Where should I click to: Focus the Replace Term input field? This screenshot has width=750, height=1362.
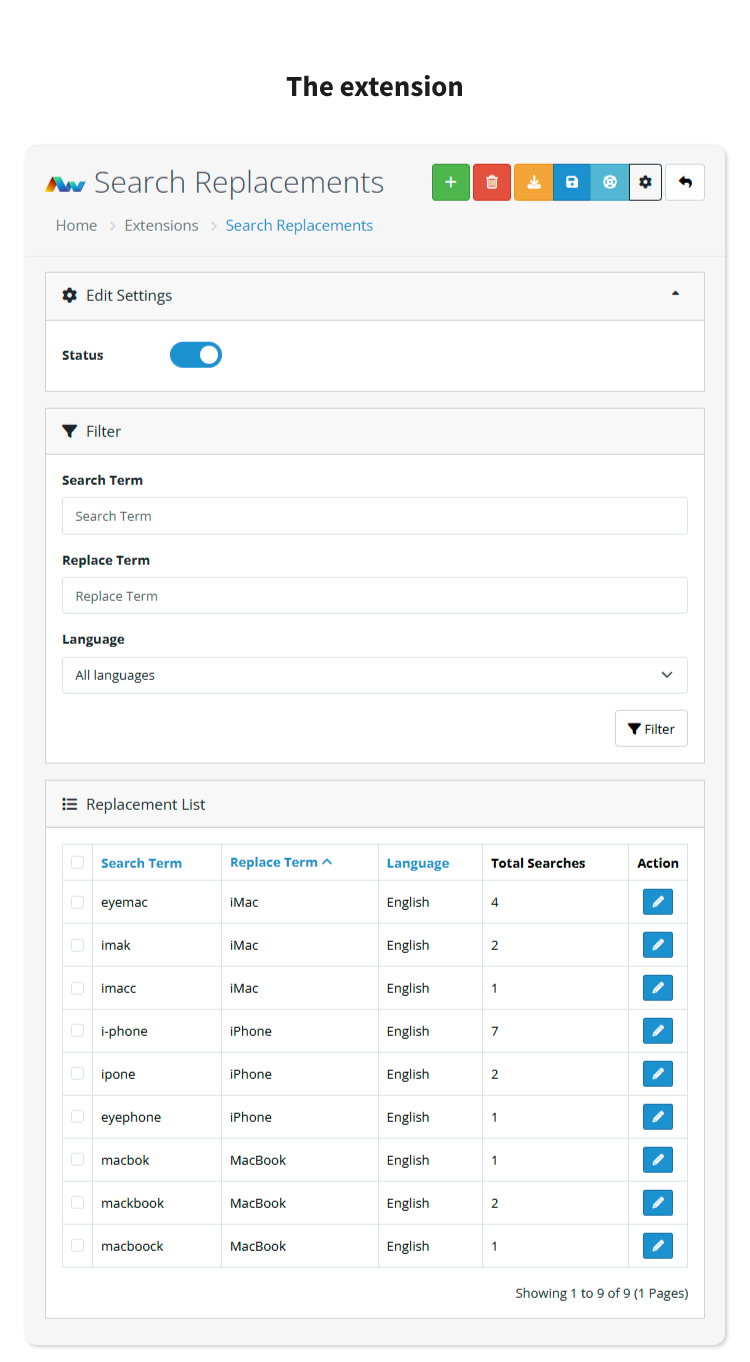[x=375, y=596]
